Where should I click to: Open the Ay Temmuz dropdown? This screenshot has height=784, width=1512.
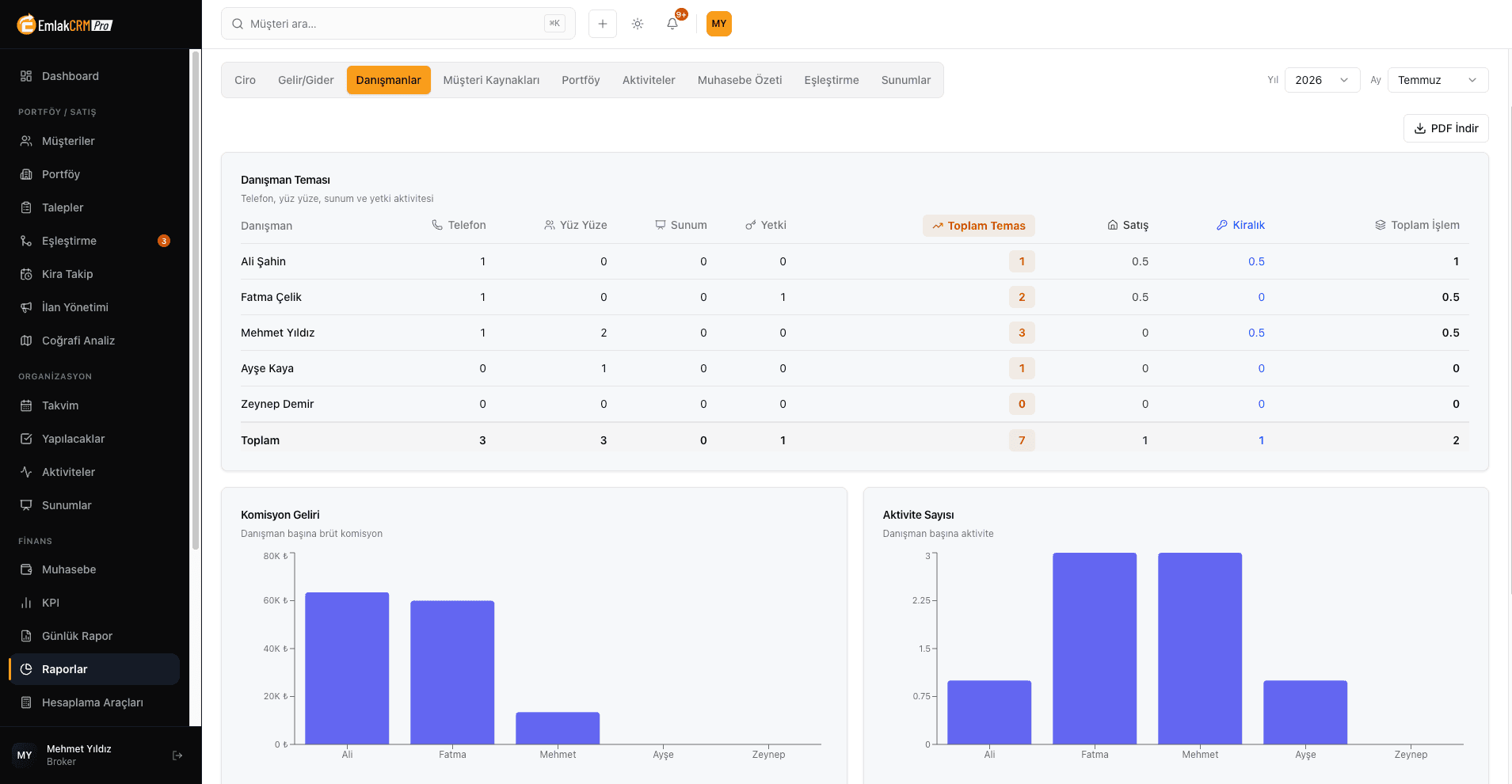pyautogui.click(x=1438, y=80)
